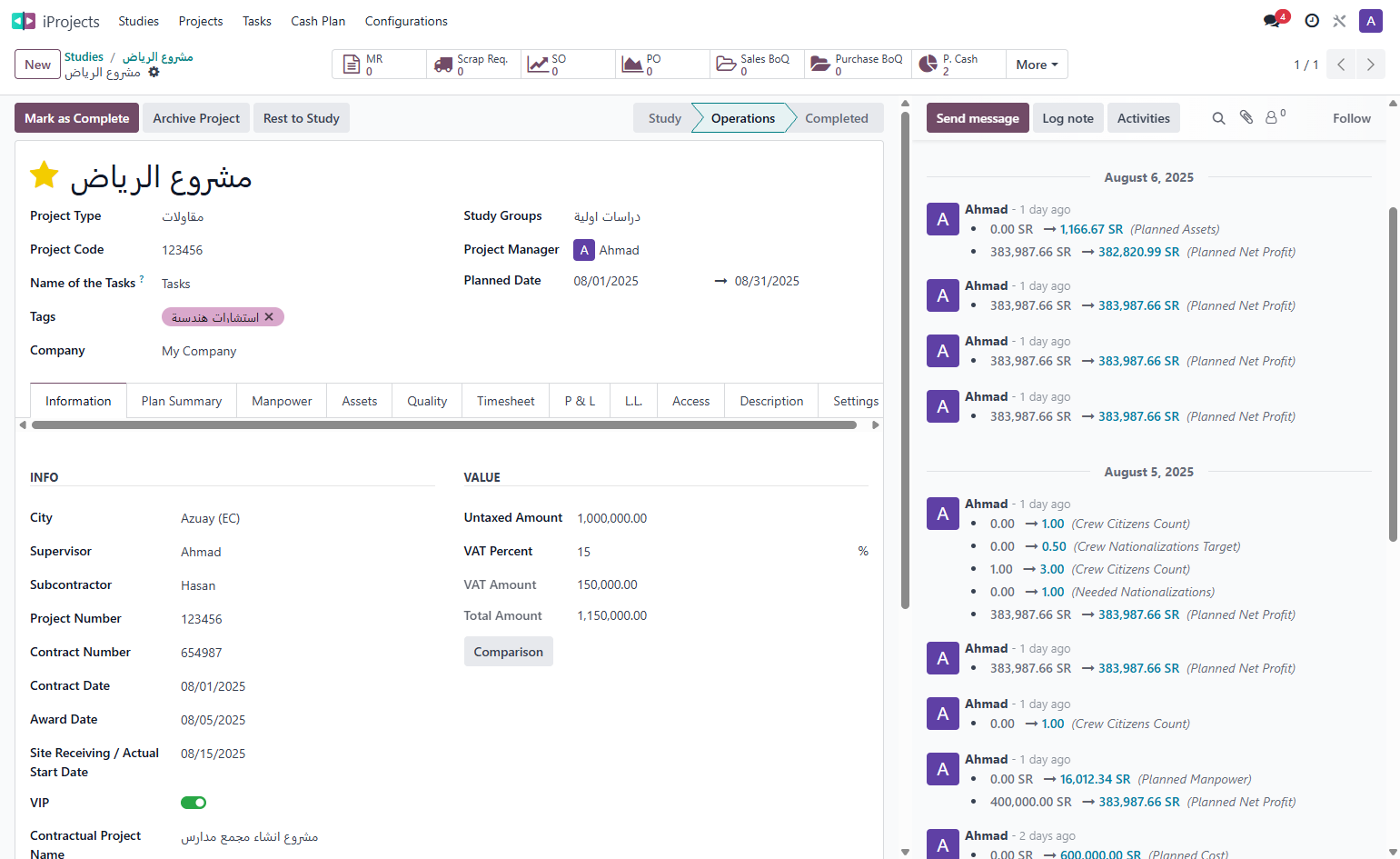Show followers list icon in chatter
The height and width of the screenshot is (859, 1400).
pos(1275,117)
